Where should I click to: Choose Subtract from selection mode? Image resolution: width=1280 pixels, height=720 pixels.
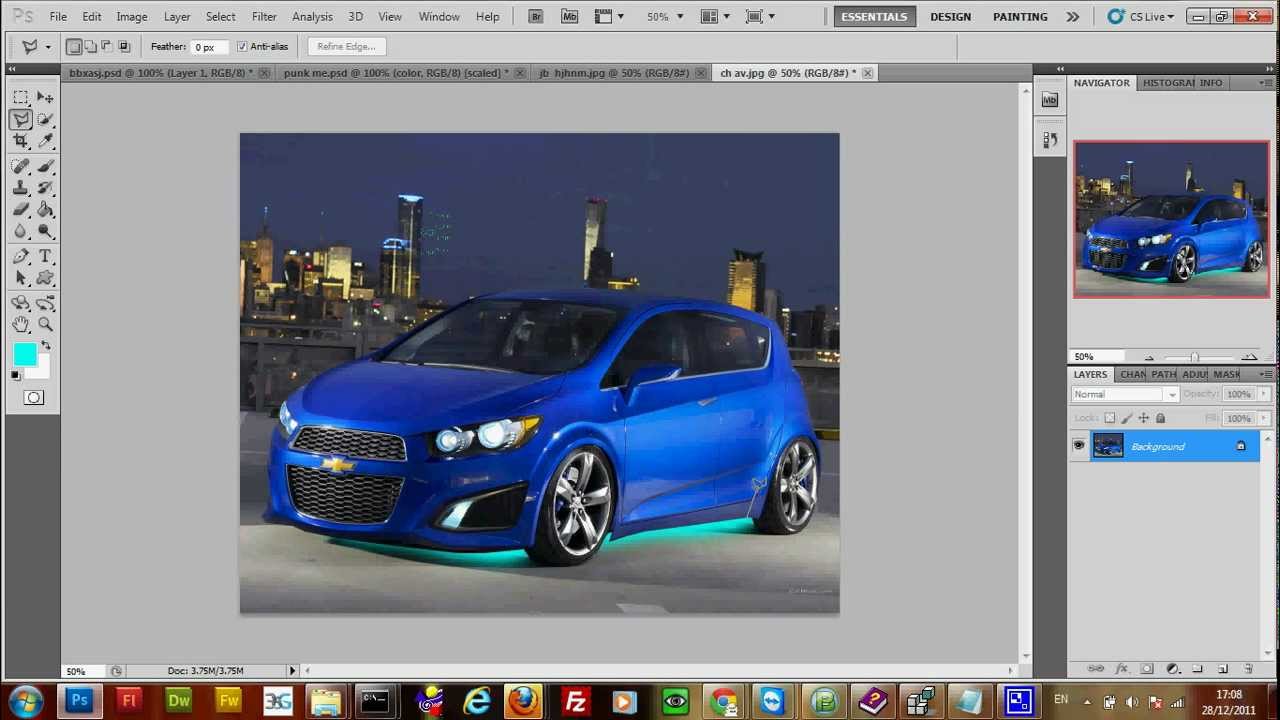107,46
